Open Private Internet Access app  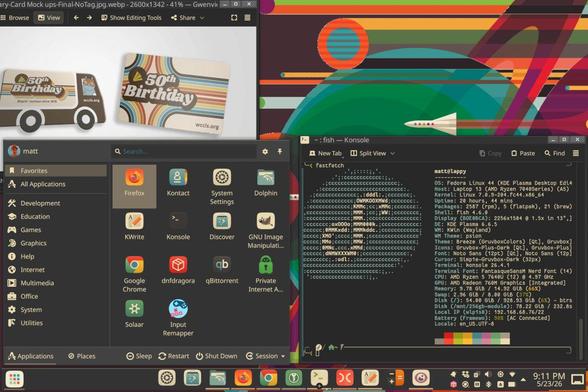(266, 274)
